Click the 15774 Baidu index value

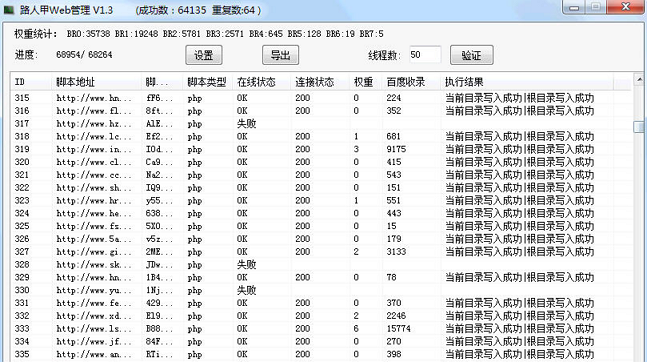coord(399,328)
